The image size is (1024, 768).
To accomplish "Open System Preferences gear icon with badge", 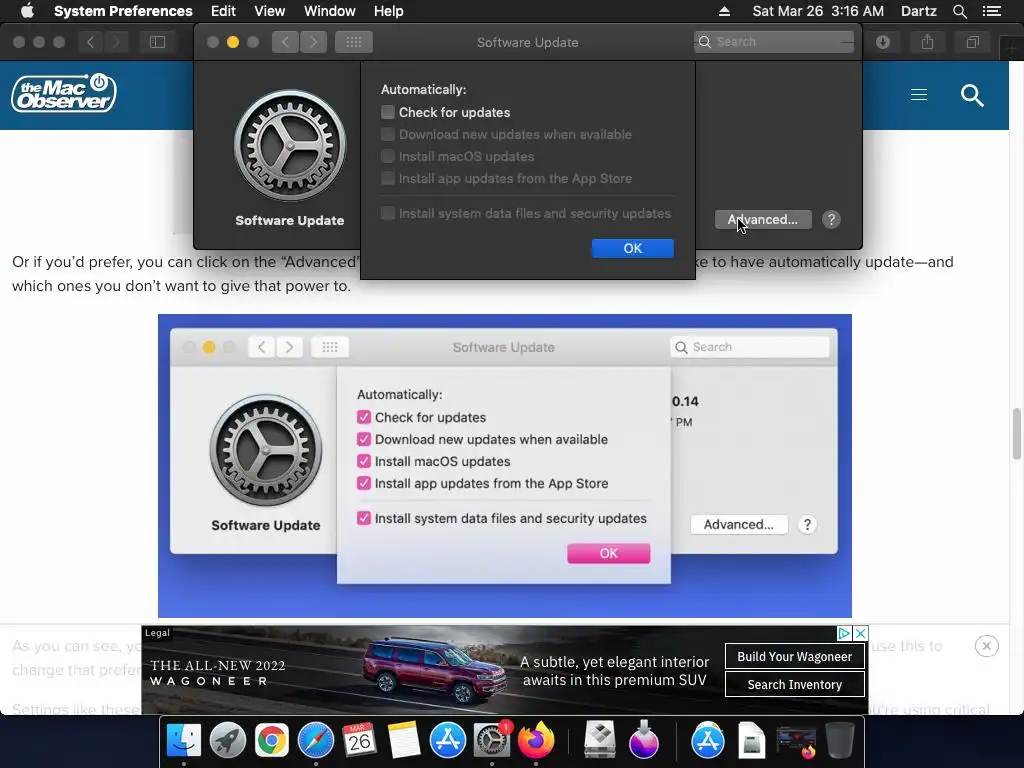I will [492, 741].
